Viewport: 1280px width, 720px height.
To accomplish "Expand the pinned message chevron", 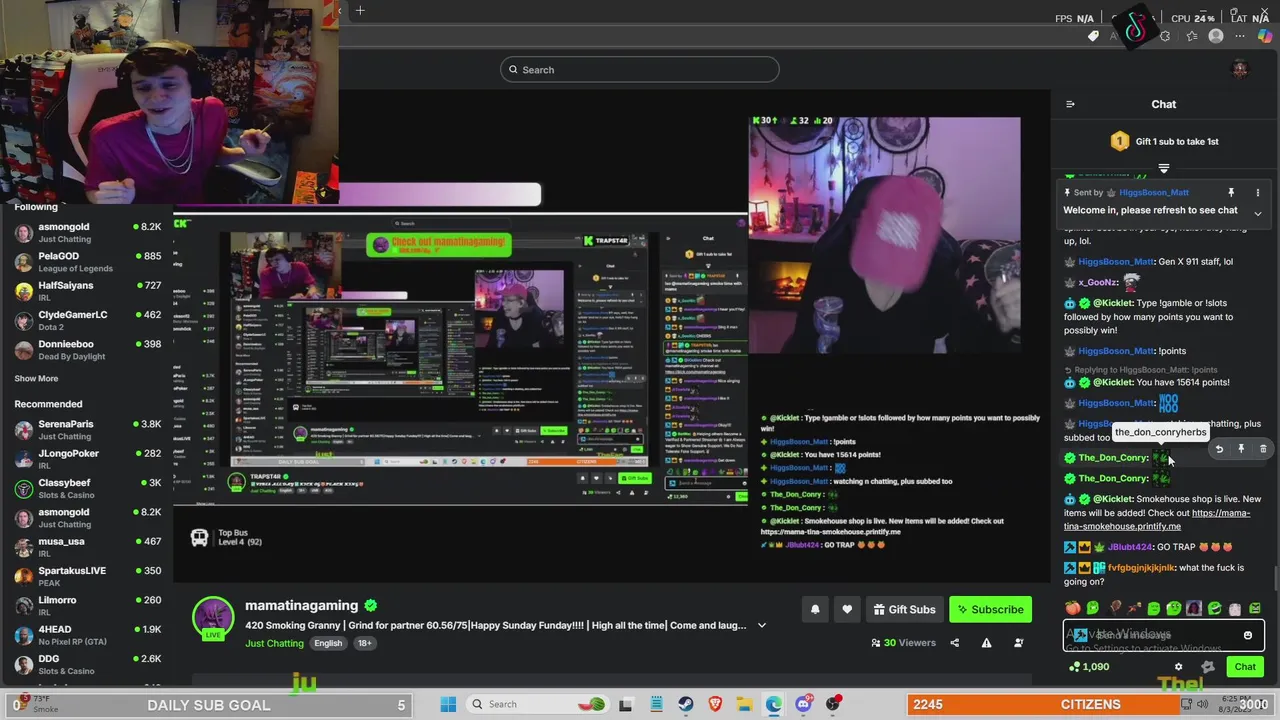I will 1258,213.
